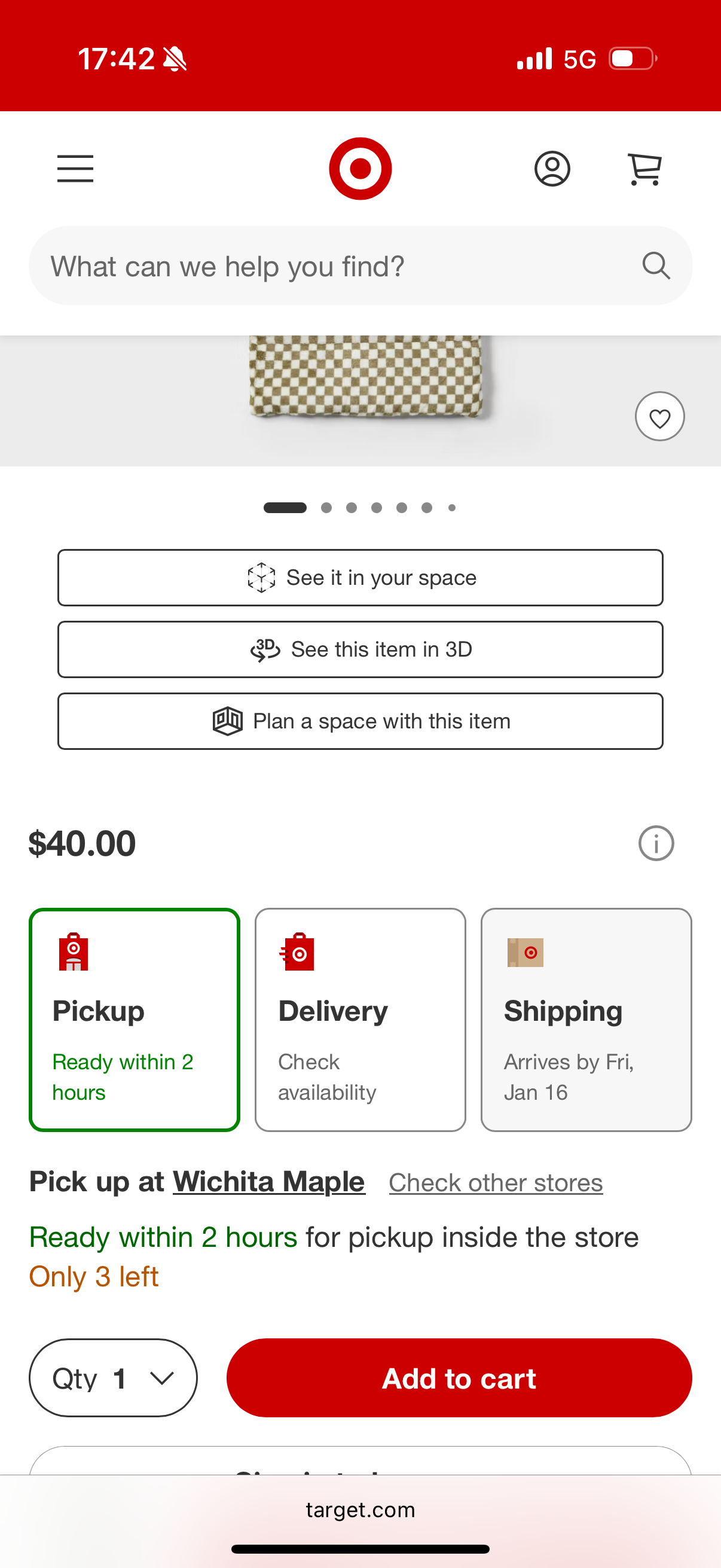Tap See it in your space
The width and height of the screenshot is (721, 1568).
coord(360,578)
